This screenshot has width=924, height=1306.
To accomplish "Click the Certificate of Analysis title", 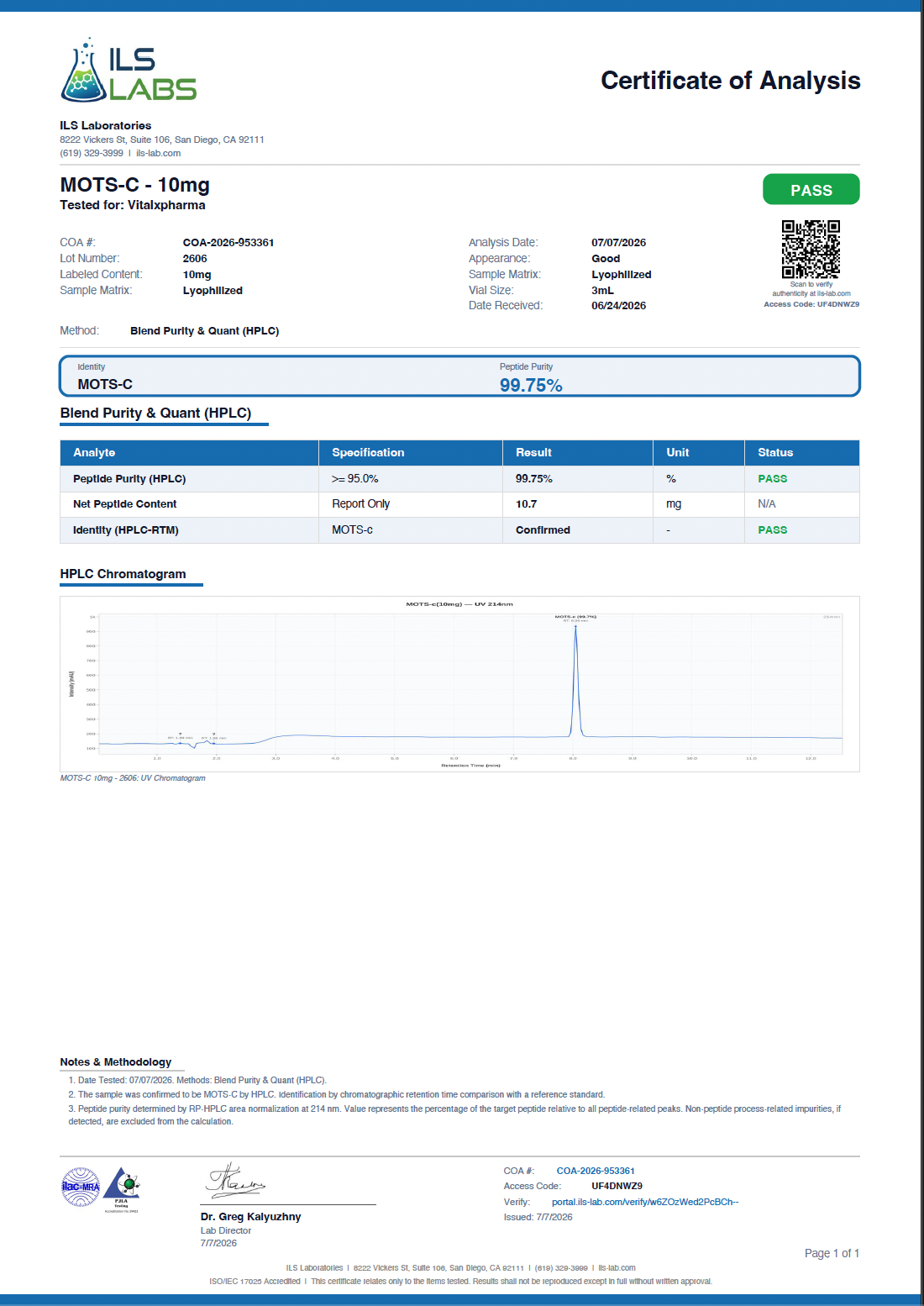I will tap(730, 81).
